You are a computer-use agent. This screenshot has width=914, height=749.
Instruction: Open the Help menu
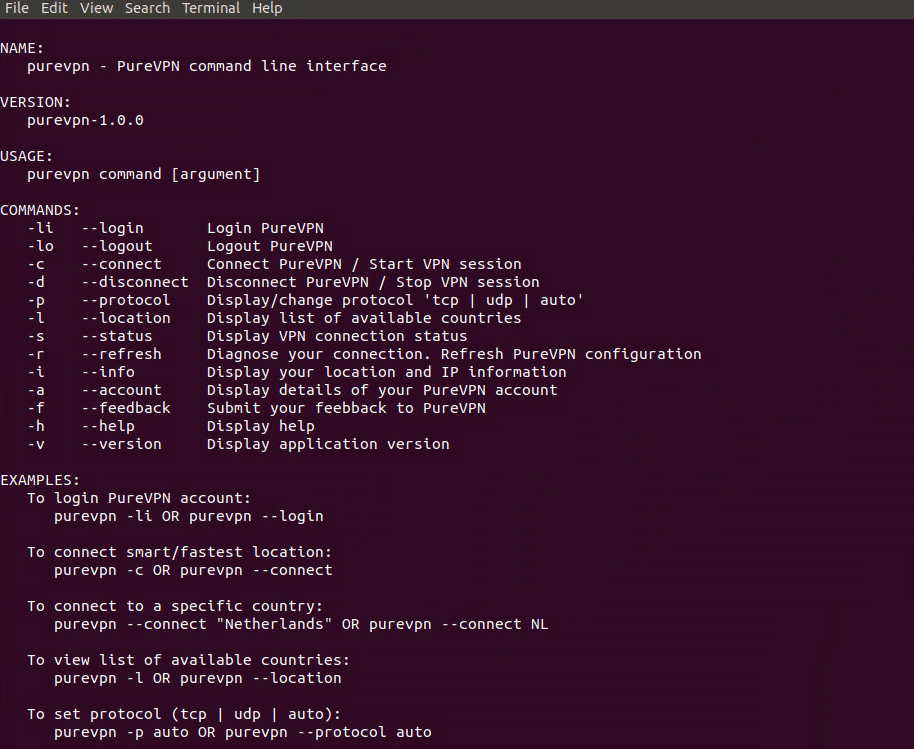point(267,8)
